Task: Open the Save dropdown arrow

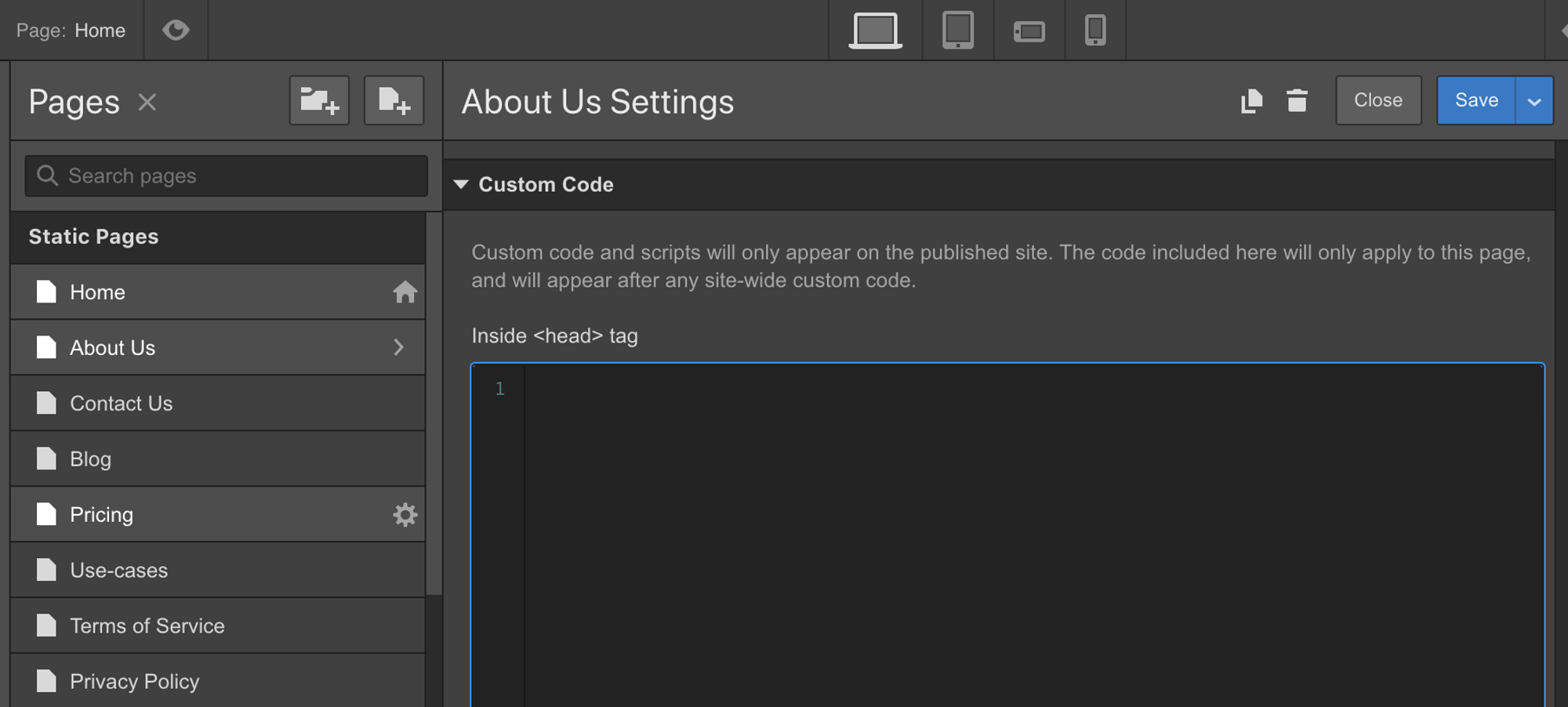Action: click(x=1535, y=100)
